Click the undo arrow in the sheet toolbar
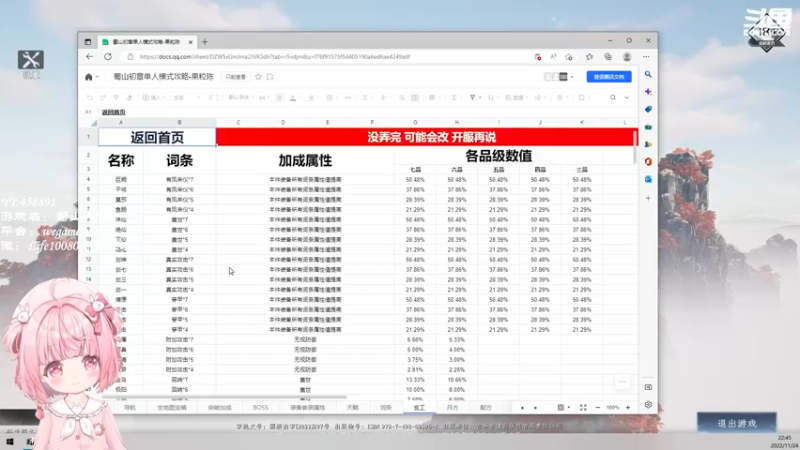The height and width of the screenshot is (450, 800). [89, 97]
